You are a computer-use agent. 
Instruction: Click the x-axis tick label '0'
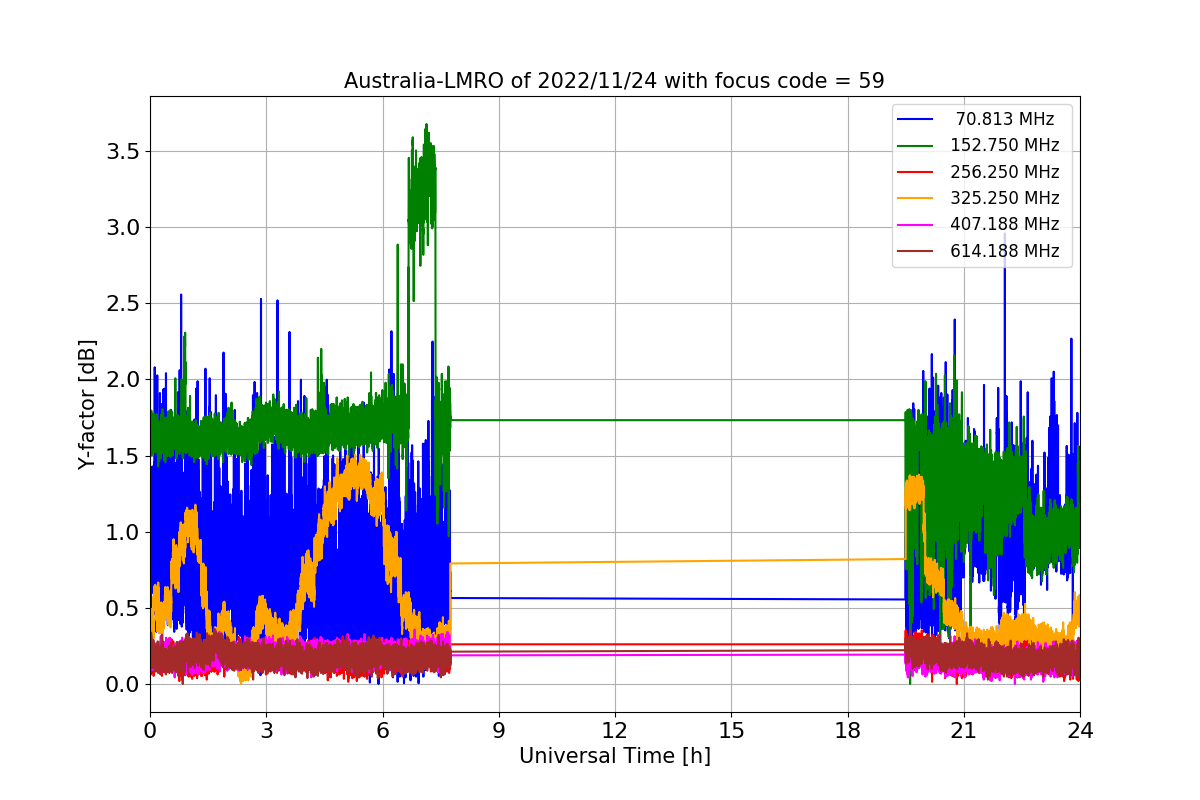(150, 730)
